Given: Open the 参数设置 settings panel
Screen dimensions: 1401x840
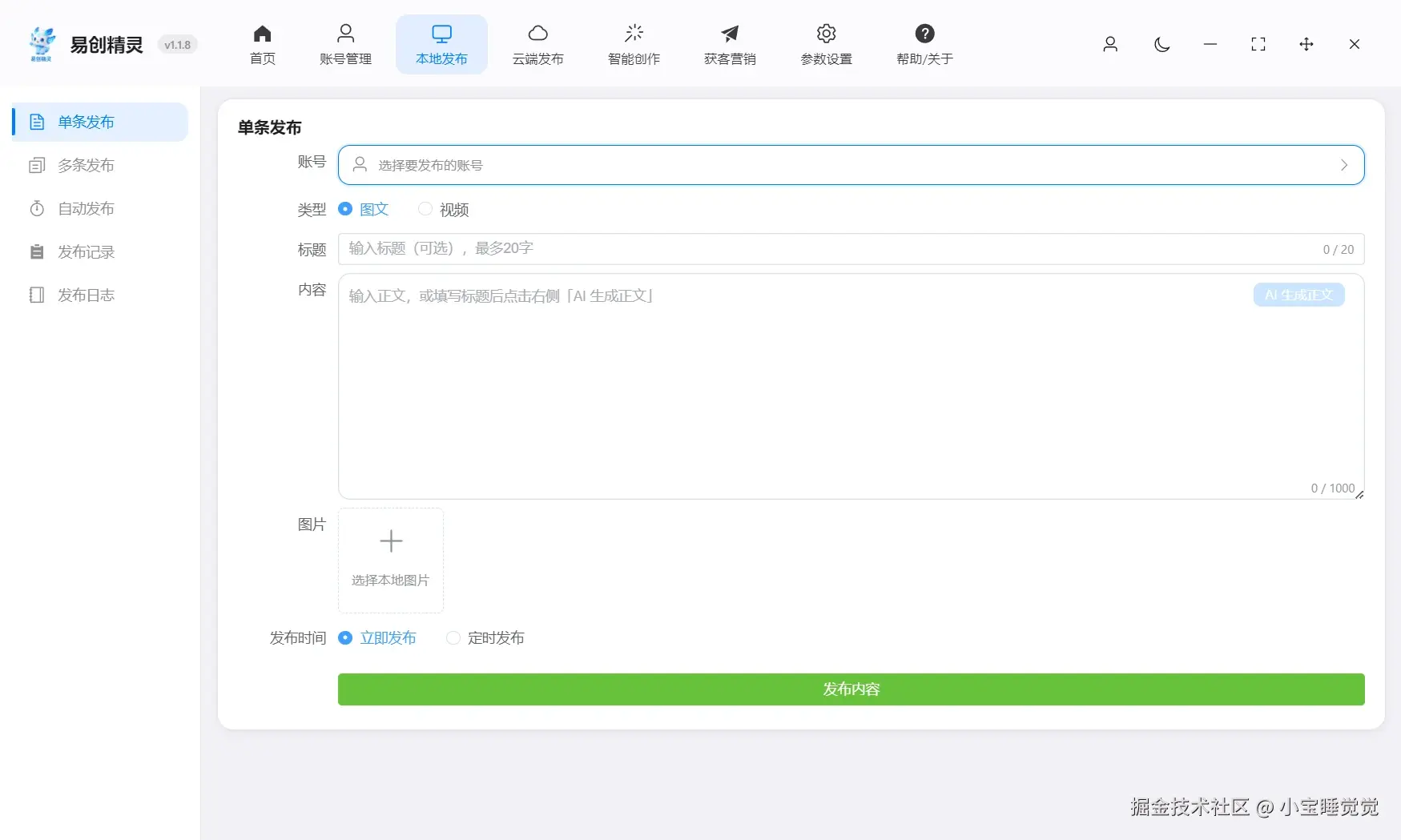Looking at the screenshot, I should point(826,44).
